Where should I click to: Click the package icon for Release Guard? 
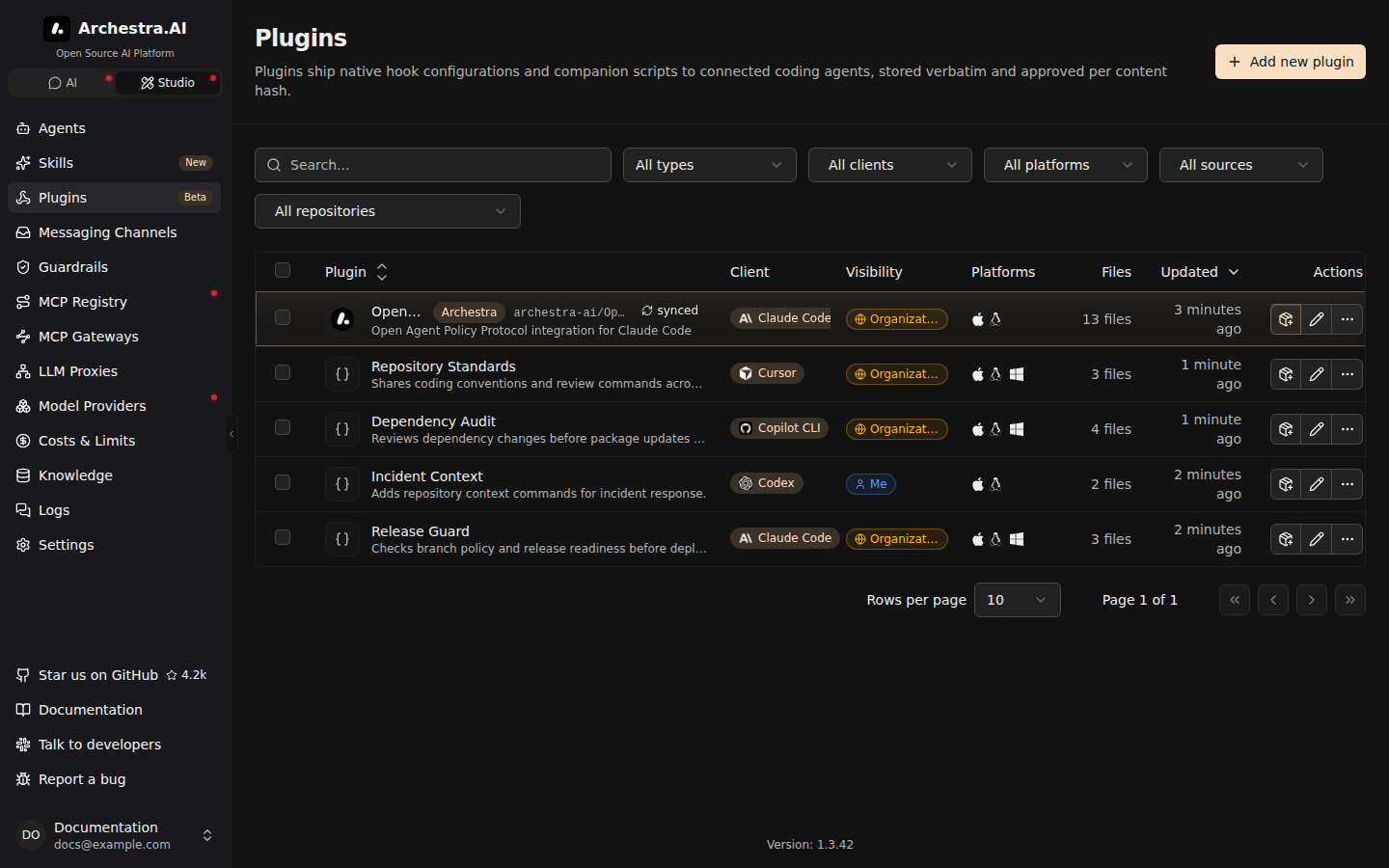pyautogui.click(x=1286, y=539)
